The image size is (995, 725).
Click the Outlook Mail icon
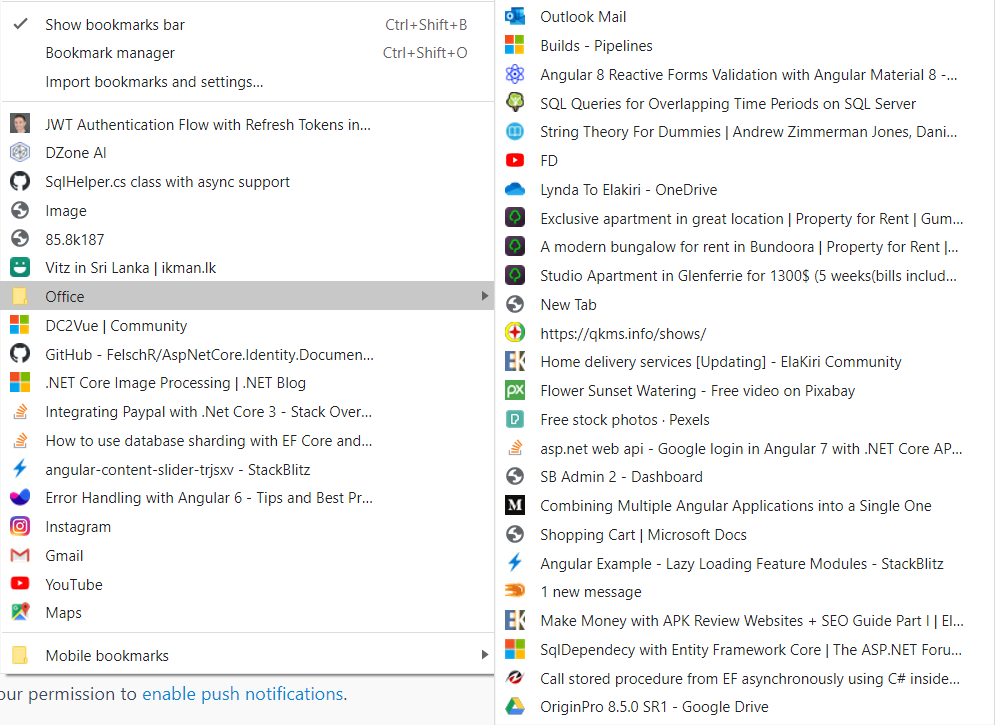(515, 16)
